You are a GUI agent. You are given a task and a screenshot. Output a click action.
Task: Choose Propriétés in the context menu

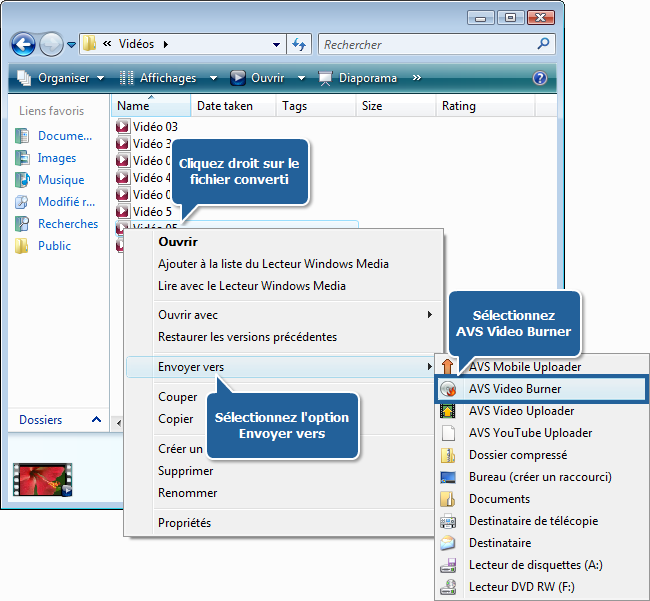click(x=184, y=523)
